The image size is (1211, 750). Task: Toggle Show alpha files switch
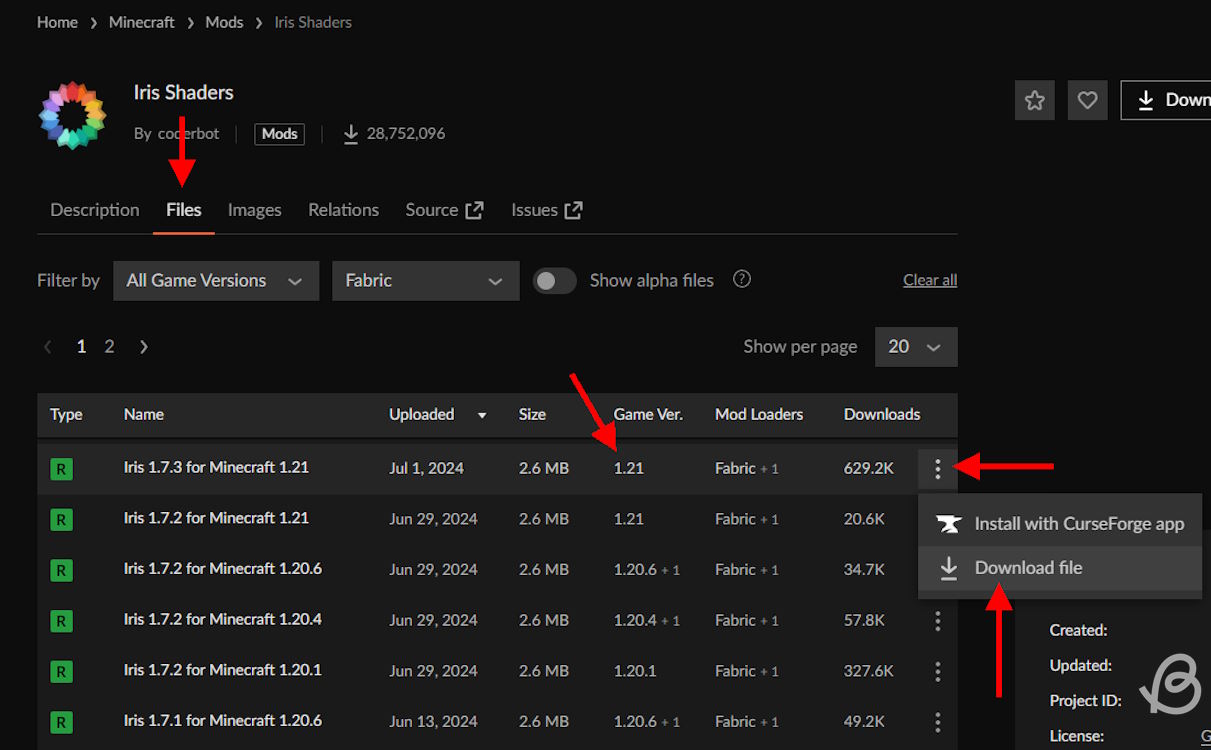click(x=554, y=281)
